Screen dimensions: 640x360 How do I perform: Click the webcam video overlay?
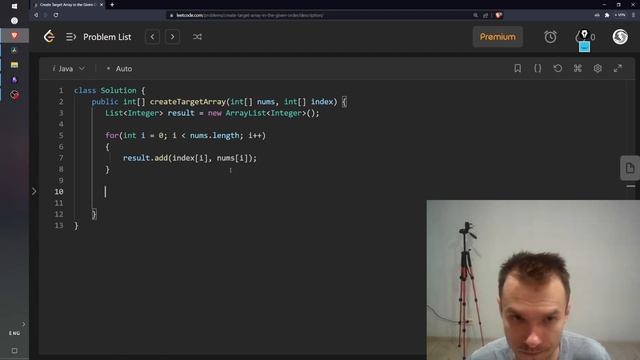pos(533,280)
